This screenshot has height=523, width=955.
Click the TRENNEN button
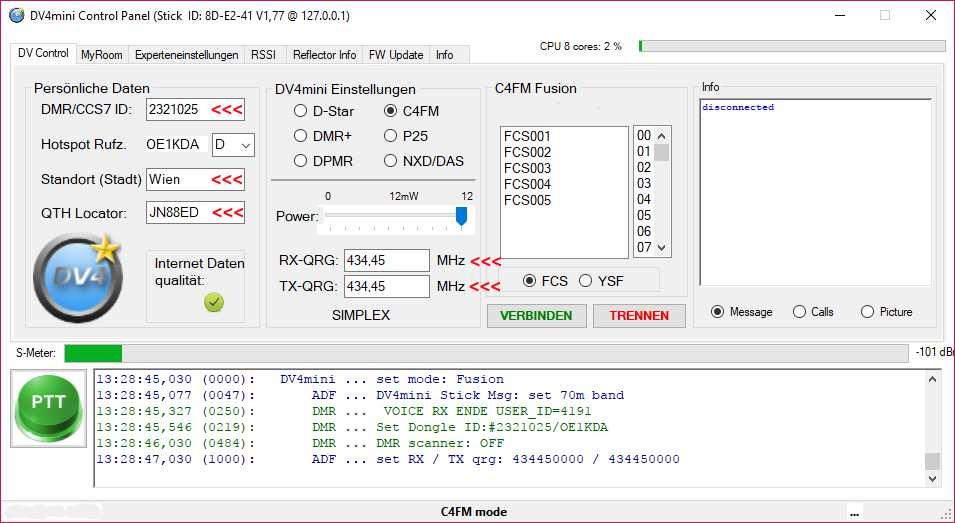click(639, 316)
